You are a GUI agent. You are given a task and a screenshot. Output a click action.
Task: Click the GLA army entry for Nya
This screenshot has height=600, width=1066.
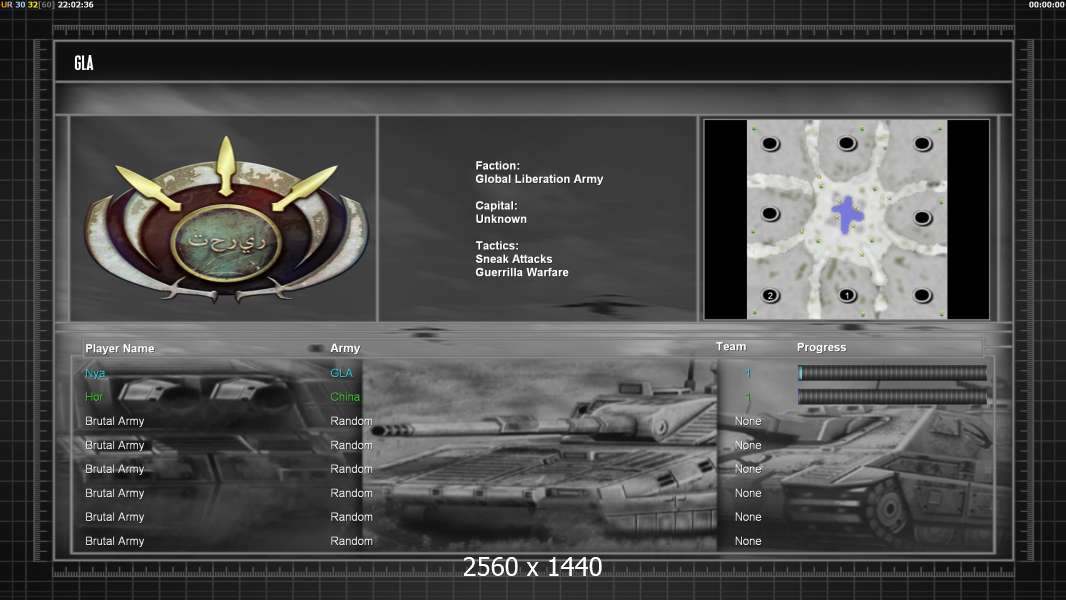(341, 373)
